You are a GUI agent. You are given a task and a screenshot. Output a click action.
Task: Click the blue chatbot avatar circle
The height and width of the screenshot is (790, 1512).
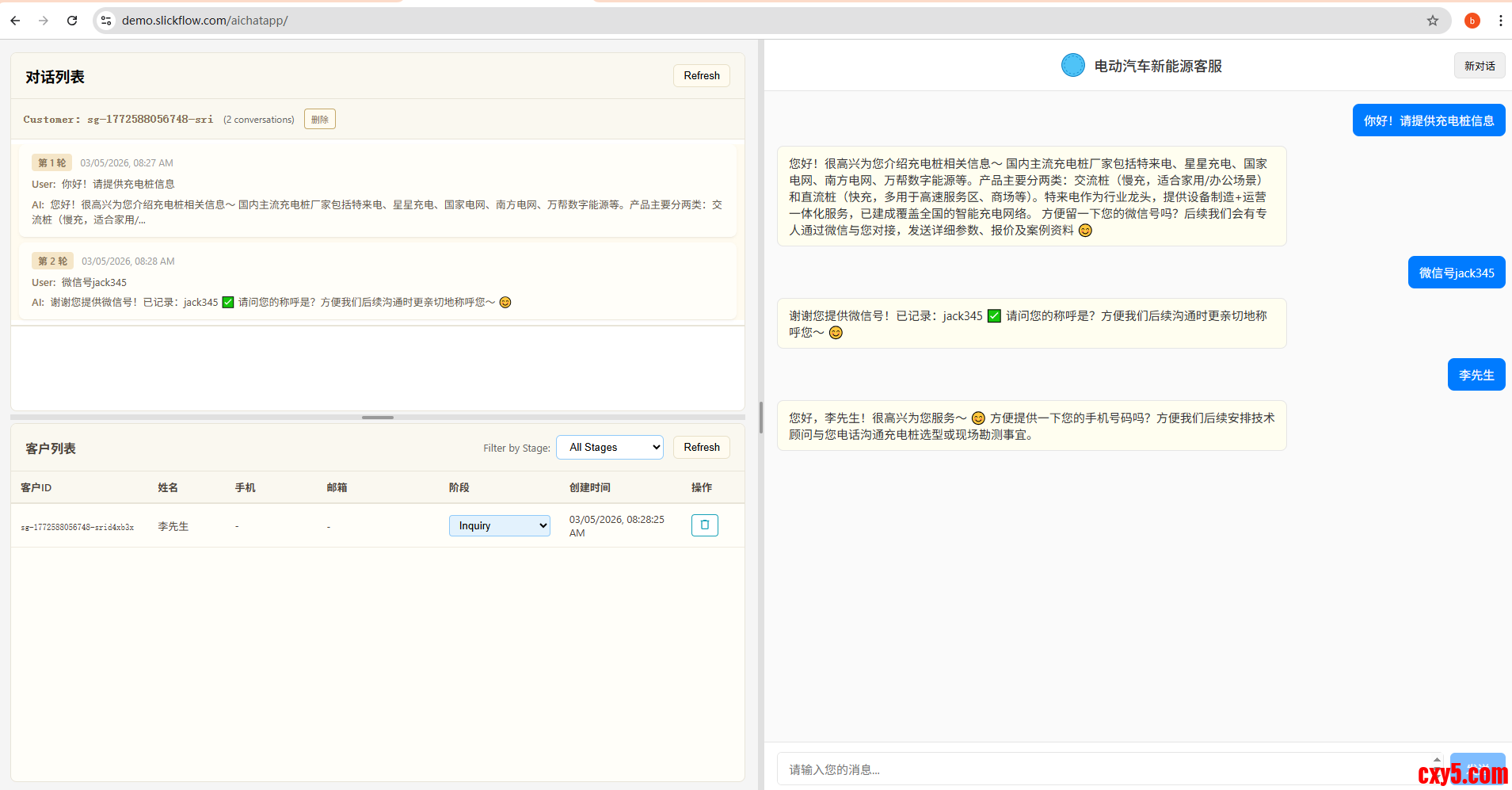[1072, 66]
